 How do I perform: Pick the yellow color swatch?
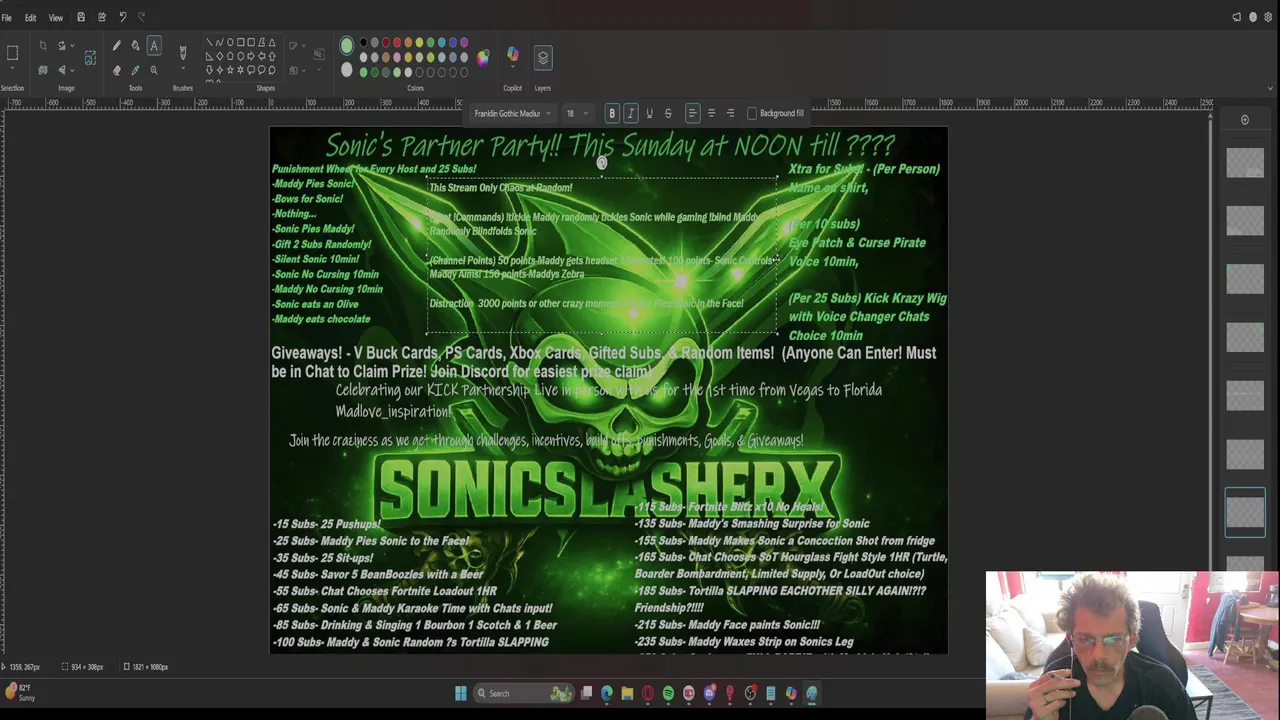[x=419, y=42]
